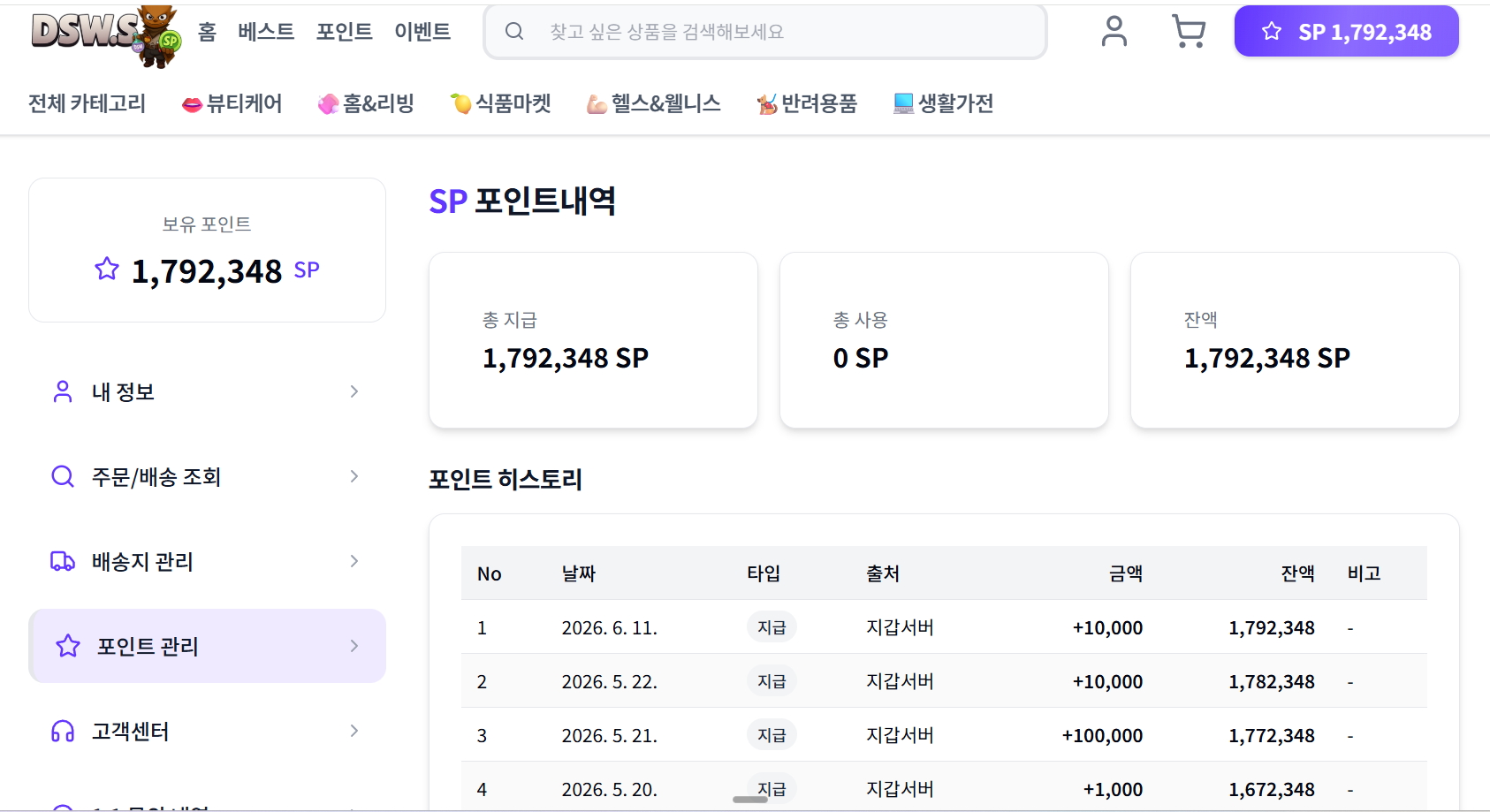Click the search magnifier icon
Viewport: 1490px width, 812px height.
pyautogui.click(x=514, y=32)
